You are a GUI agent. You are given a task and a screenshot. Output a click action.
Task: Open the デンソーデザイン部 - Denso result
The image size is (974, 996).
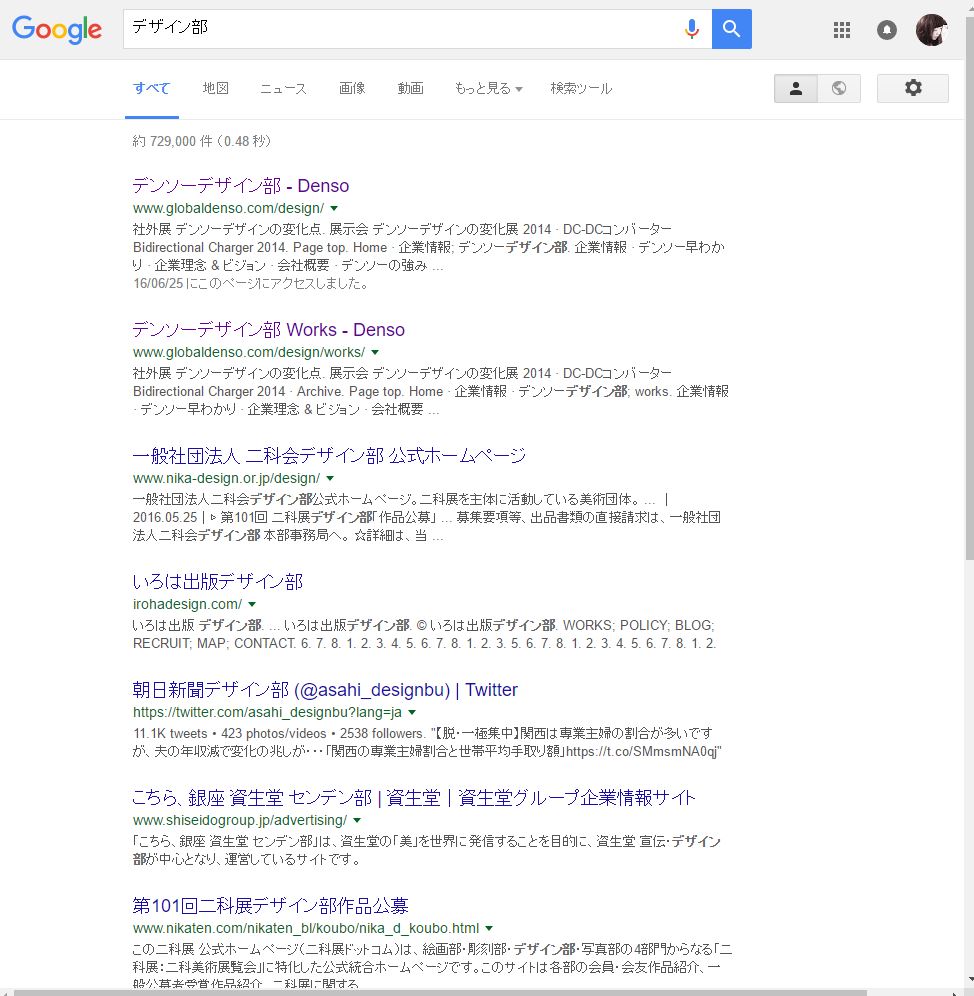pos(241,185)
